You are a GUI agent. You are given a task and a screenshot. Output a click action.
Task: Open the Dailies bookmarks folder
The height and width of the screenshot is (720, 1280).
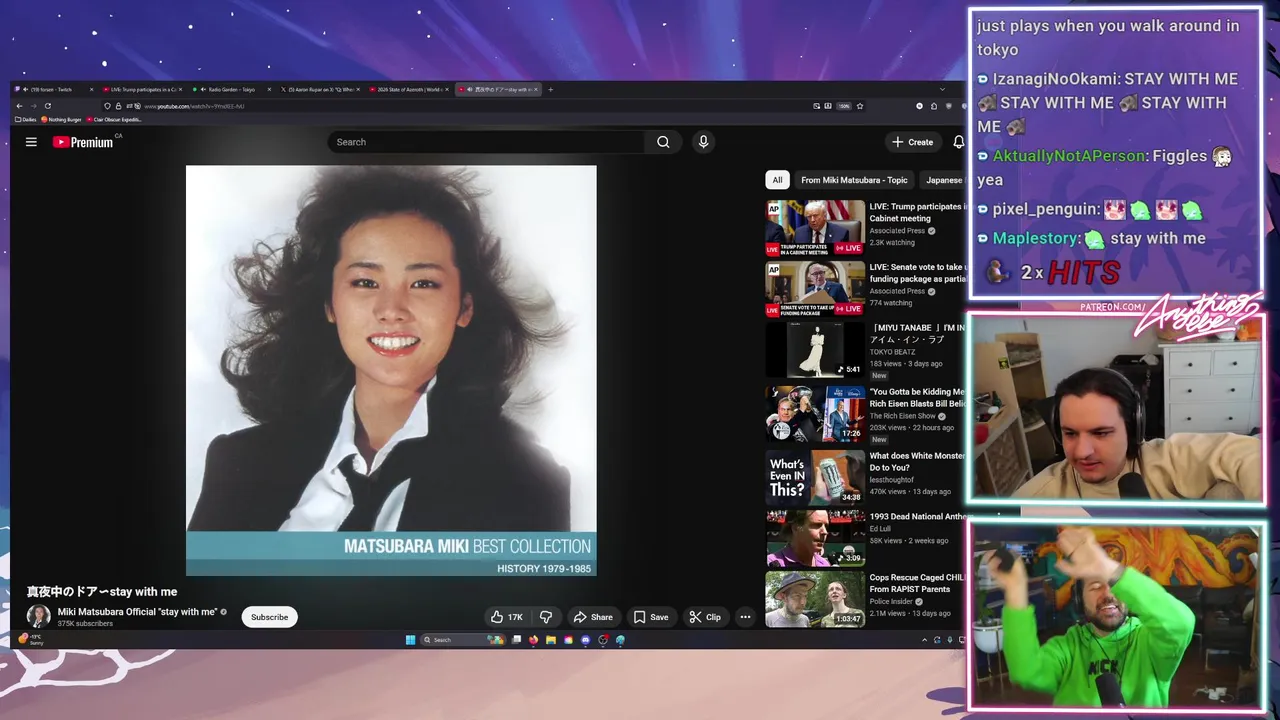click(x=27, y=119)
